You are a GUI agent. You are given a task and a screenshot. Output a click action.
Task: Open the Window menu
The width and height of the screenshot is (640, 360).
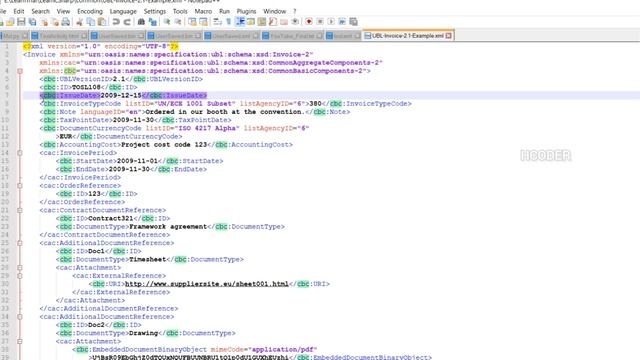pos(274,11)
